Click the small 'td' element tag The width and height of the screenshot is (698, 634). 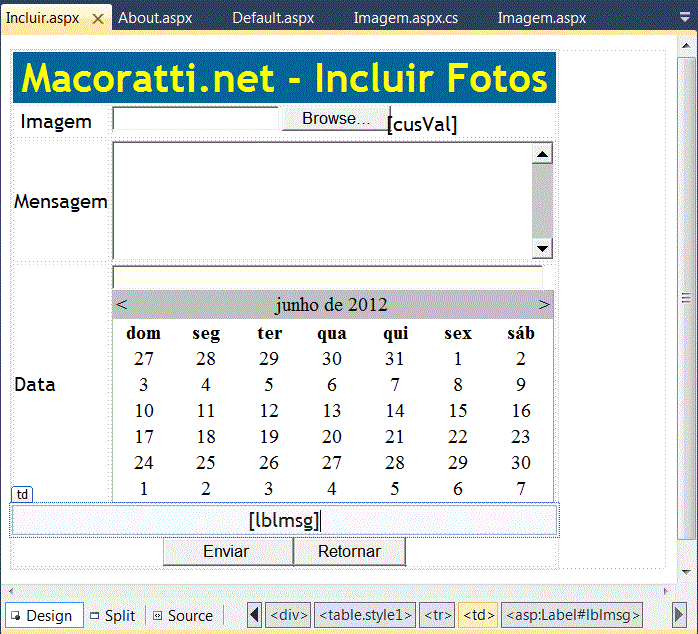(22, 494)
